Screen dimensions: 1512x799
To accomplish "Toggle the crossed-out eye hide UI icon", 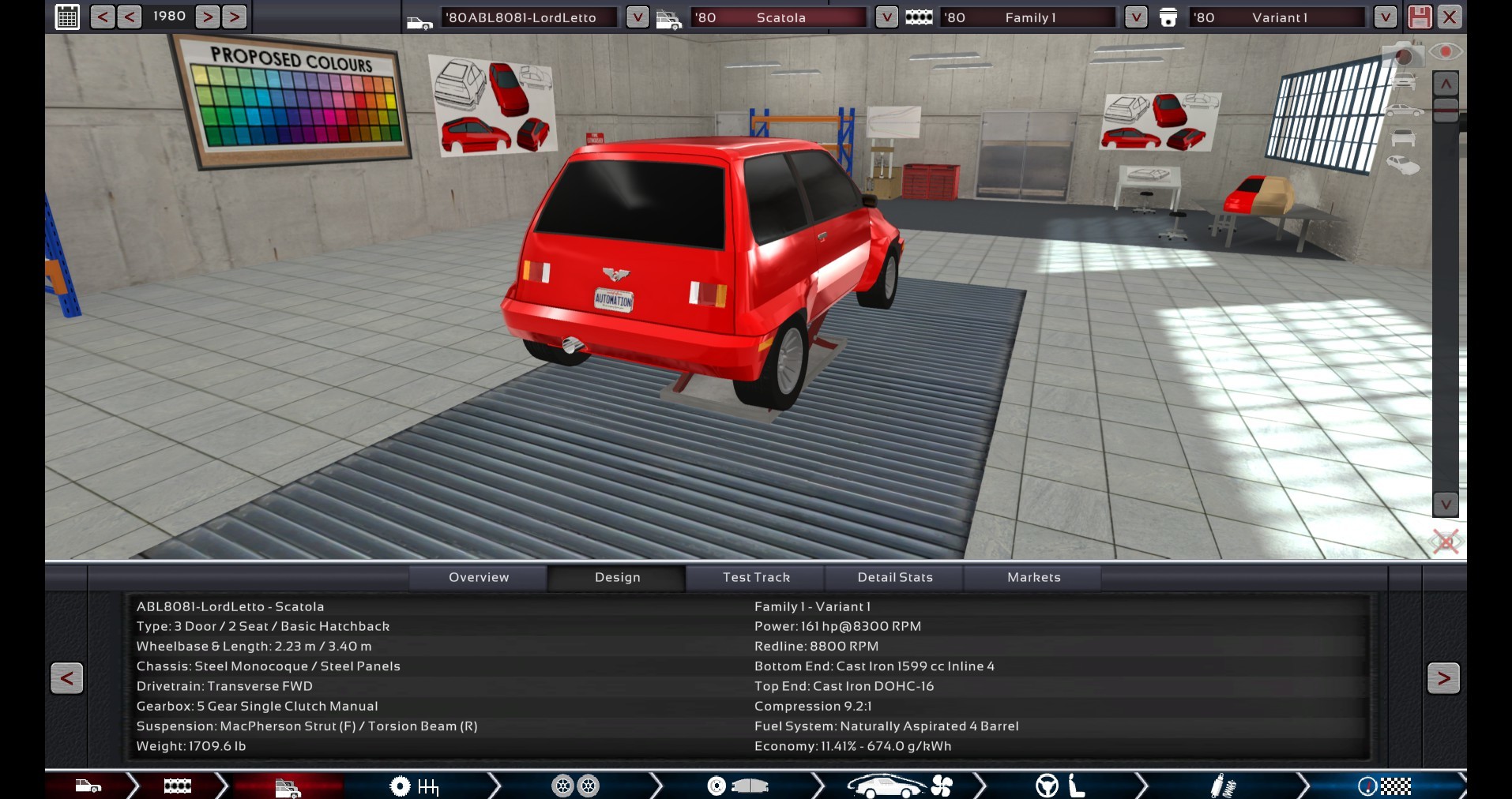I will point(1445,542).
